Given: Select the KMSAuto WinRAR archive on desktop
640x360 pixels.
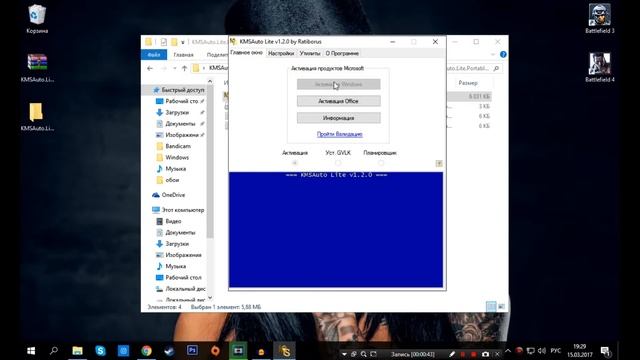Looking at the screenshot, I should point(37,68).
